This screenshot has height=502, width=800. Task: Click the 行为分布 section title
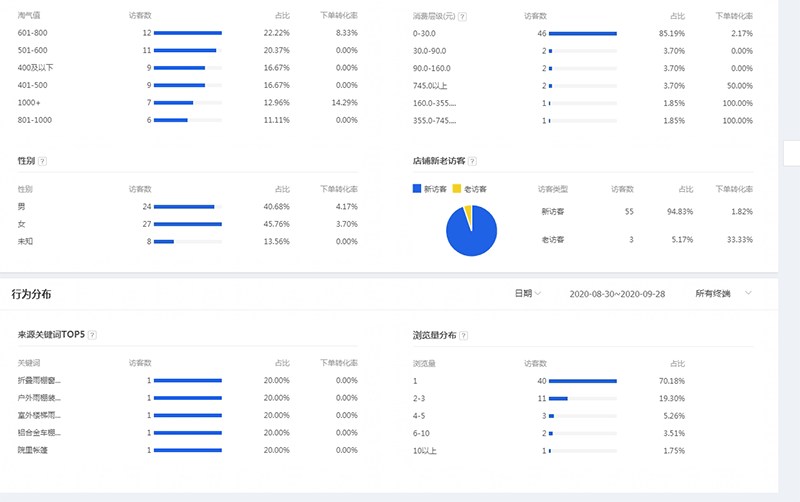31,294
